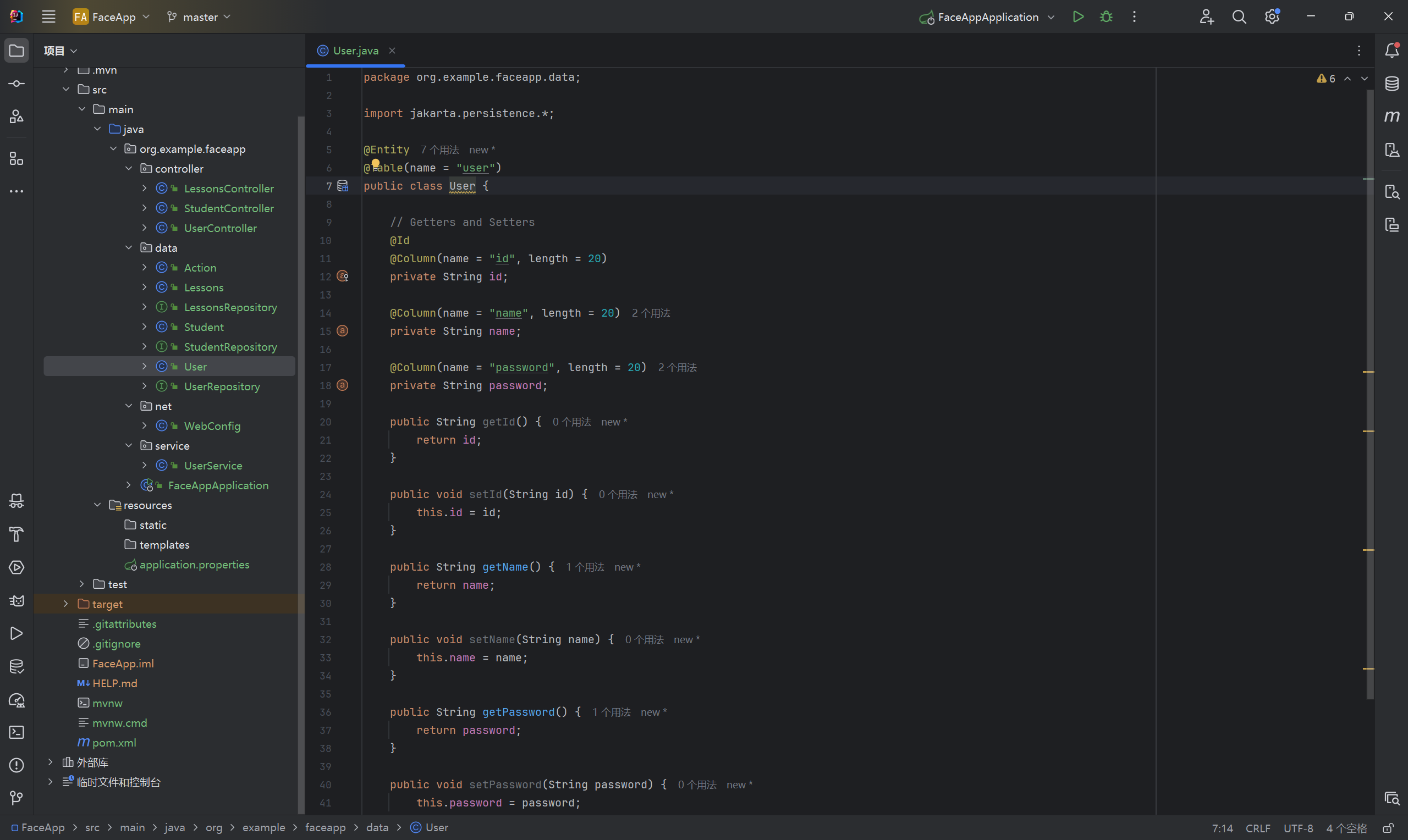
Task: Toggle the Project tool window folder button
Action: [x=16, y=51]
